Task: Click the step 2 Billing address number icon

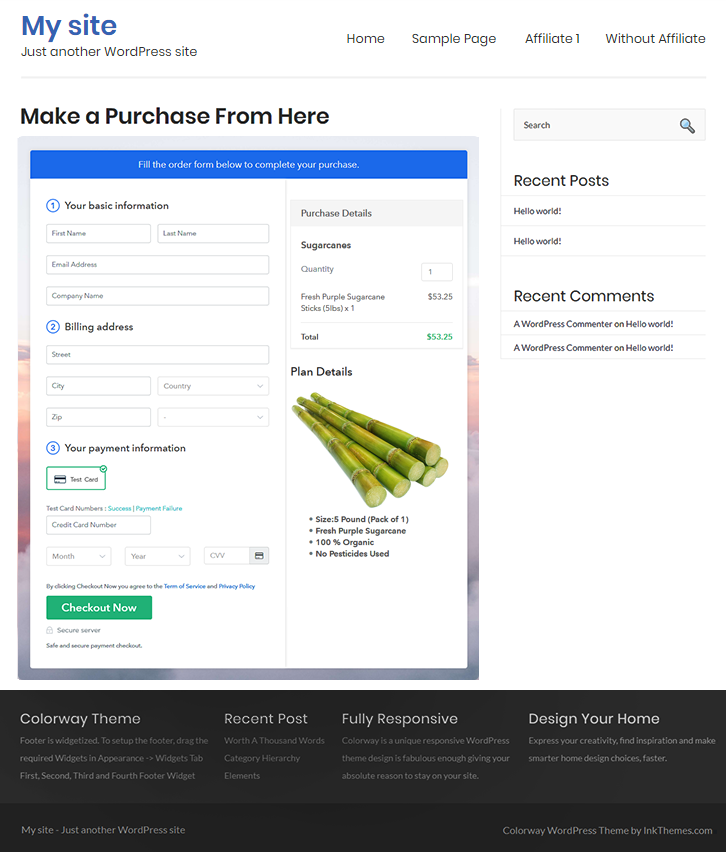Action: coord(53,327)
